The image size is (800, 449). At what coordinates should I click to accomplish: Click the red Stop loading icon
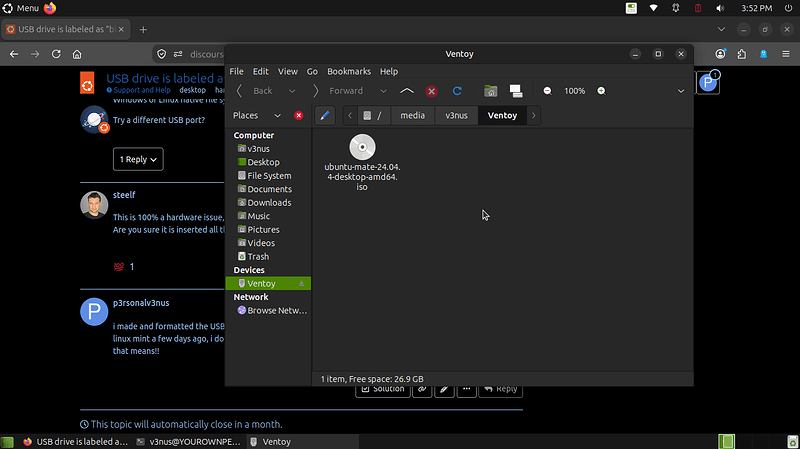coord(432,91)
